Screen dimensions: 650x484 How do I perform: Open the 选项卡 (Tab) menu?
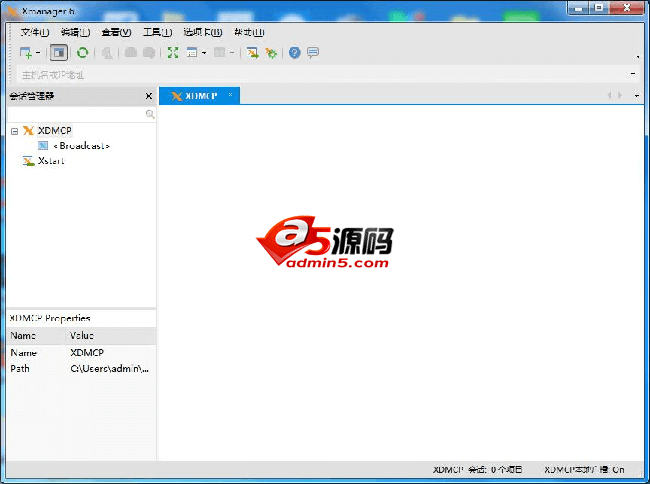coord(203,32)
